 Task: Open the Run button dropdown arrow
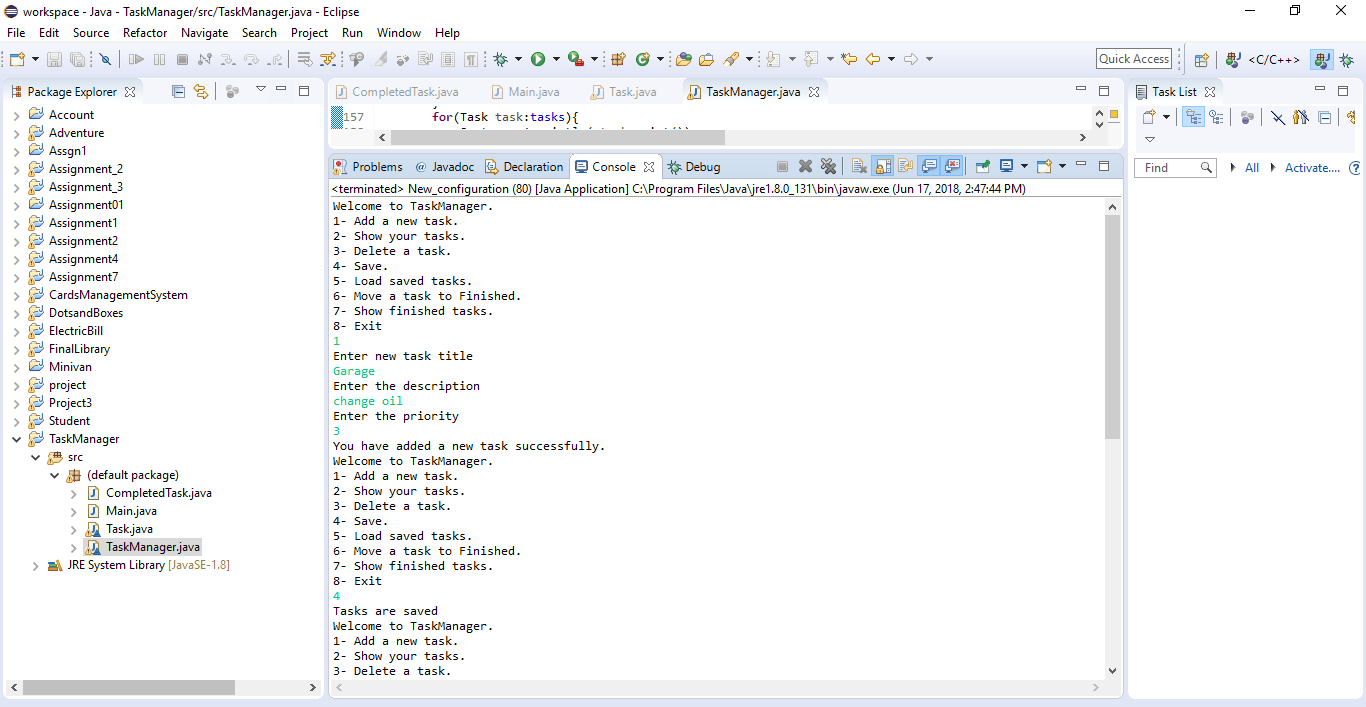click(556, 59)
